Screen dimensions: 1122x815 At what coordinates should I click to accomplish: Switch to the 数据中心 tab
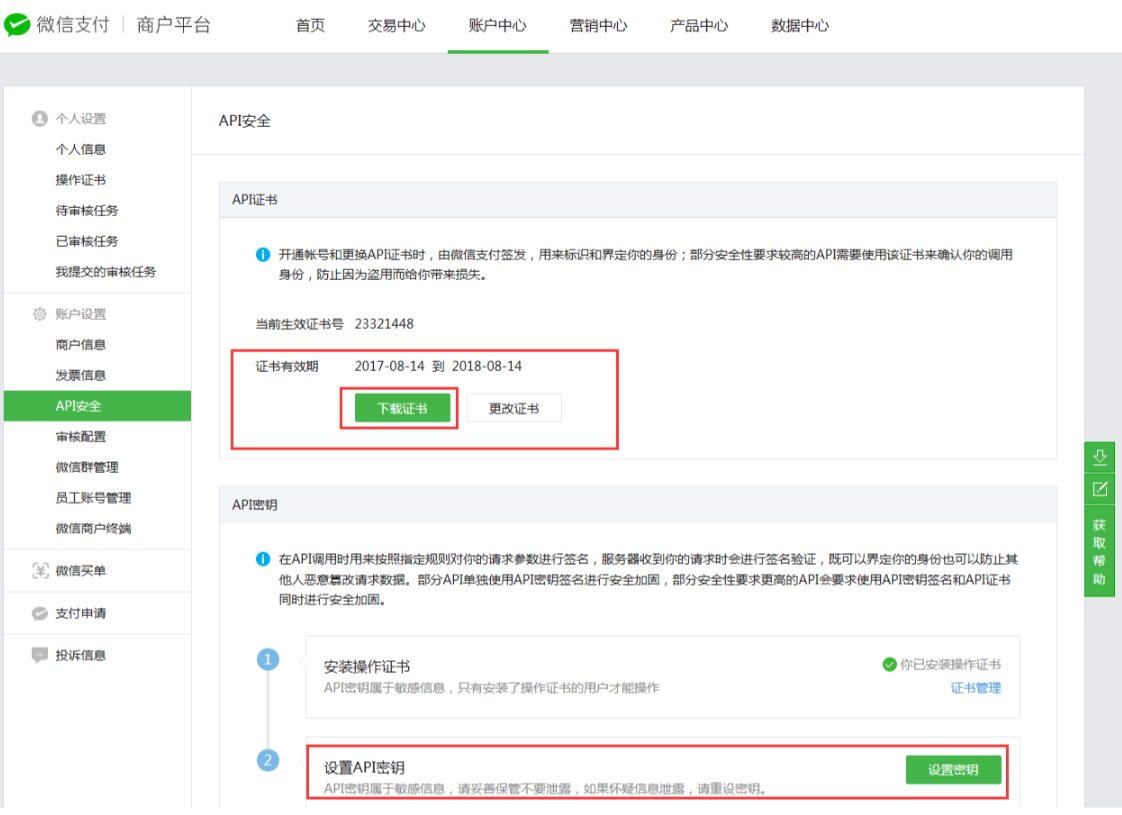799,26
